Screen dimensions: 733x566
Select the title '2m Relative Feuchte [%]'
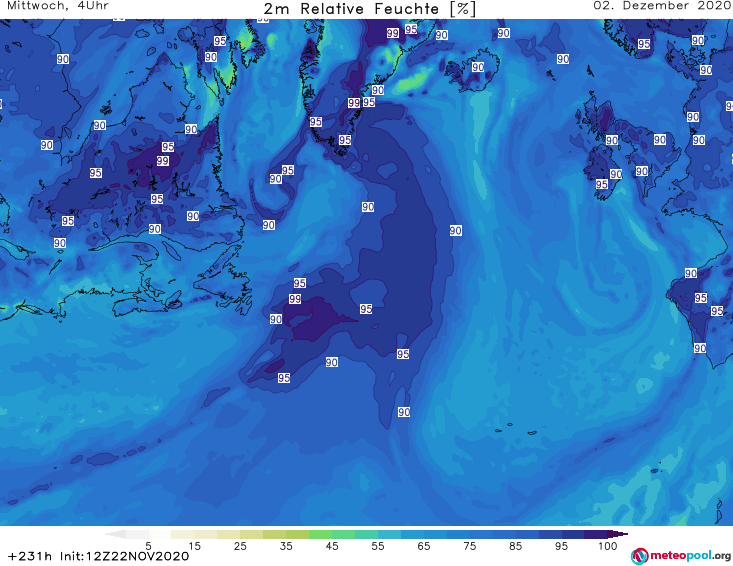pyautogui.click(x=369, y=9)
